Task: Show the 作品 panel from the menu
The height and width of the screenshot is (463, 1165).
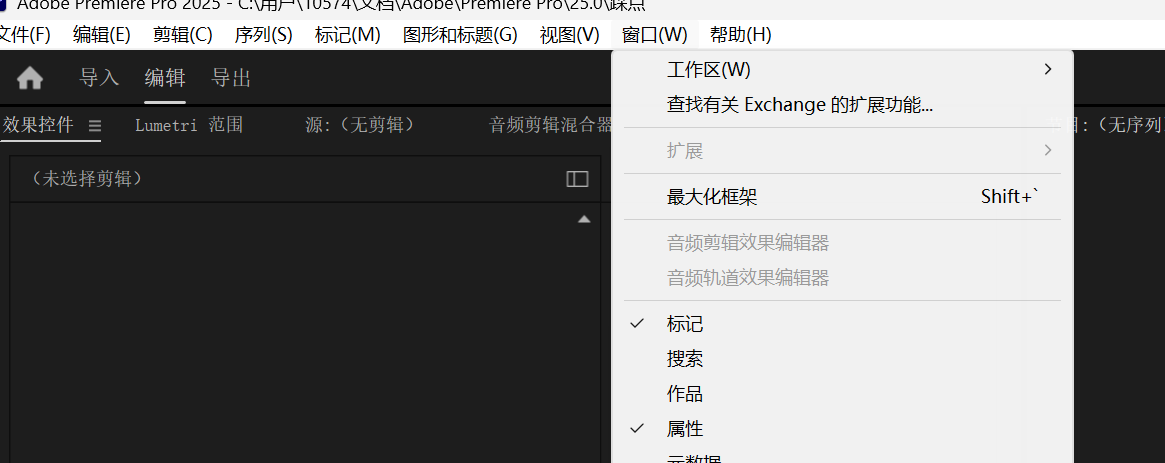Action: tap(842, 394)
